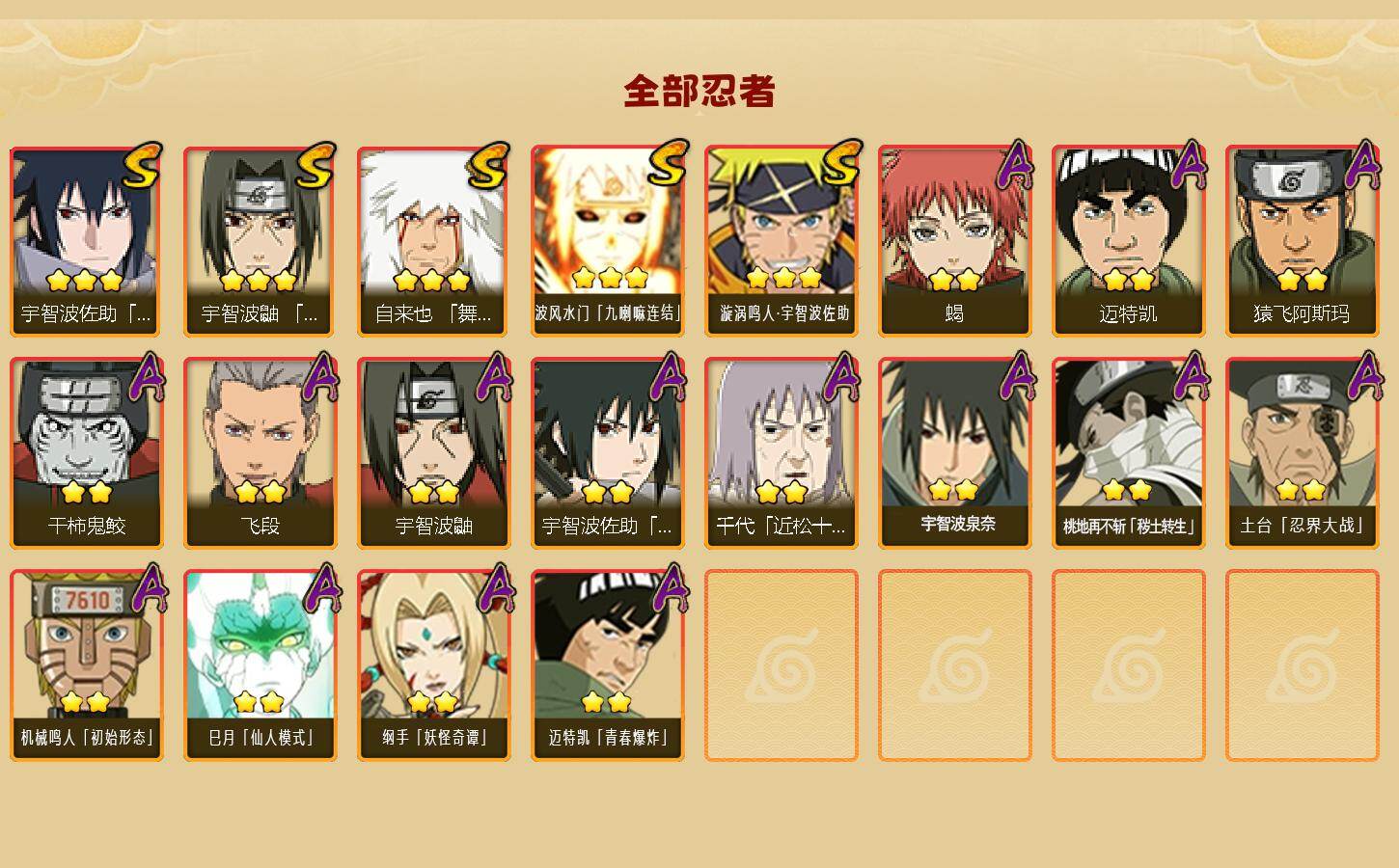This screenshot has width=1399, height=868.
Task: Select 机械鸣人「初始形态」 card
Action: pyautogui.click(x=86, y=665)
